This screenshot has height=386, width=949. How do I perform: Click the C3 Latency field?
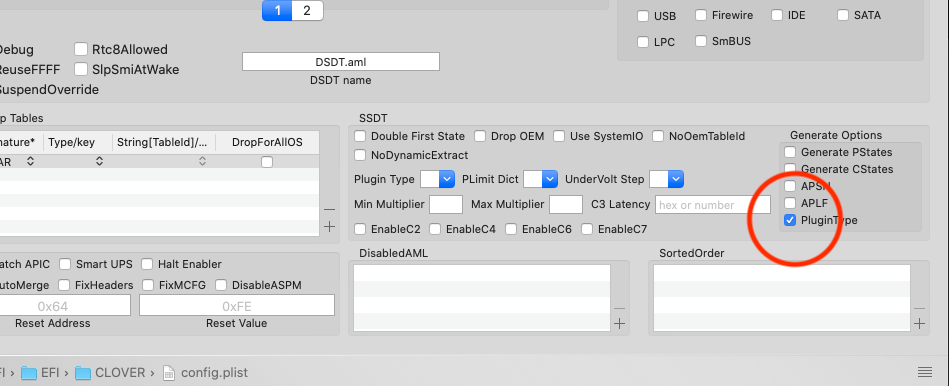(x=714, y=204)
